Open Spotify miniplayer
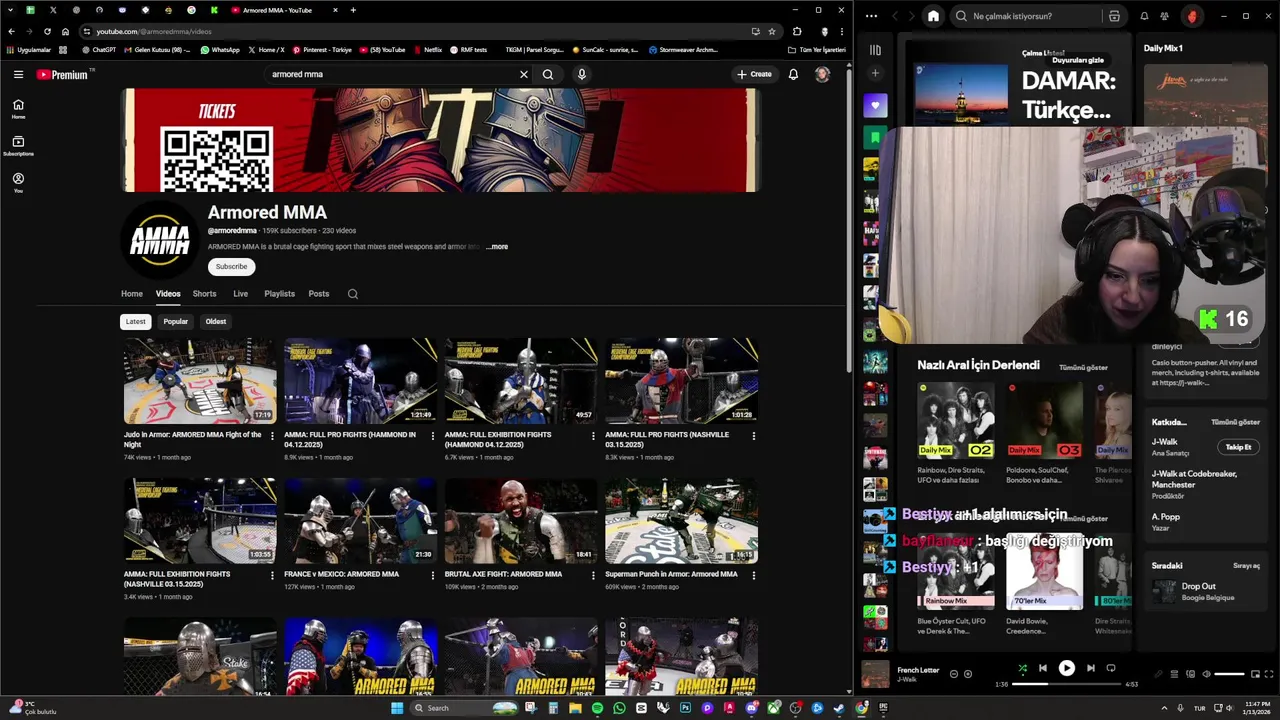 (x=1256, y=674)
